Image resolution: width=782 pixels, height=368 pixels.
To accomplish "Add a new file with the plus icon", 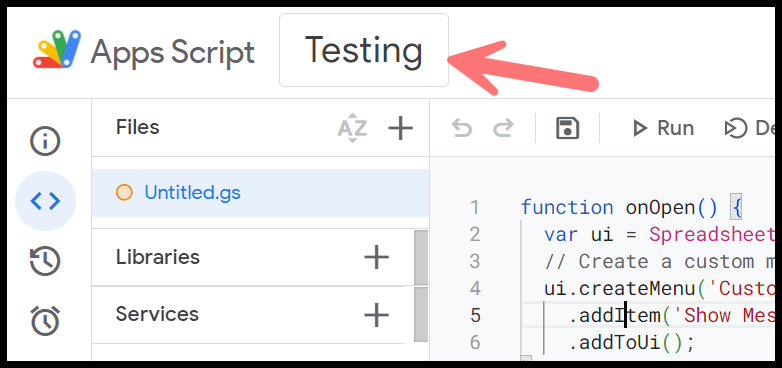I will click(x=400, y=128).
